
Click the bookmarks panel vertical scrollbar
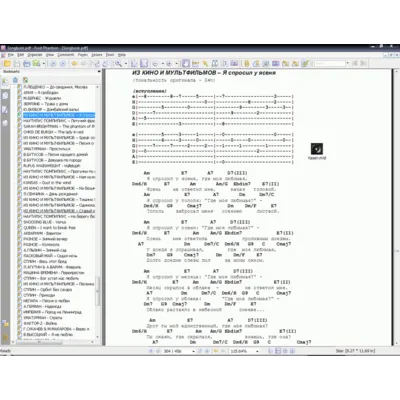(x=98, y=212)
